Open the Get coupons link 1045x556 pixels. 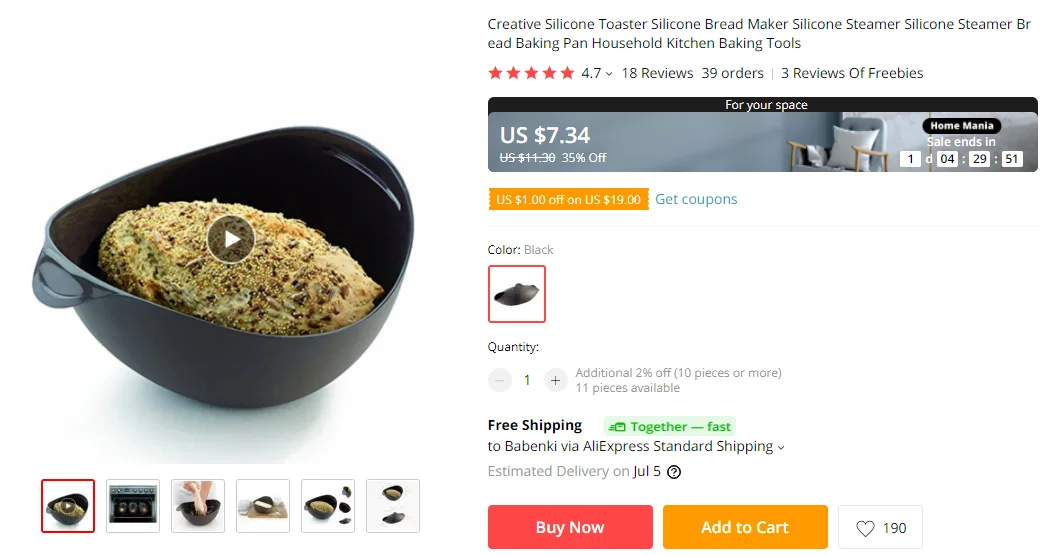click(x=696, y=199)
